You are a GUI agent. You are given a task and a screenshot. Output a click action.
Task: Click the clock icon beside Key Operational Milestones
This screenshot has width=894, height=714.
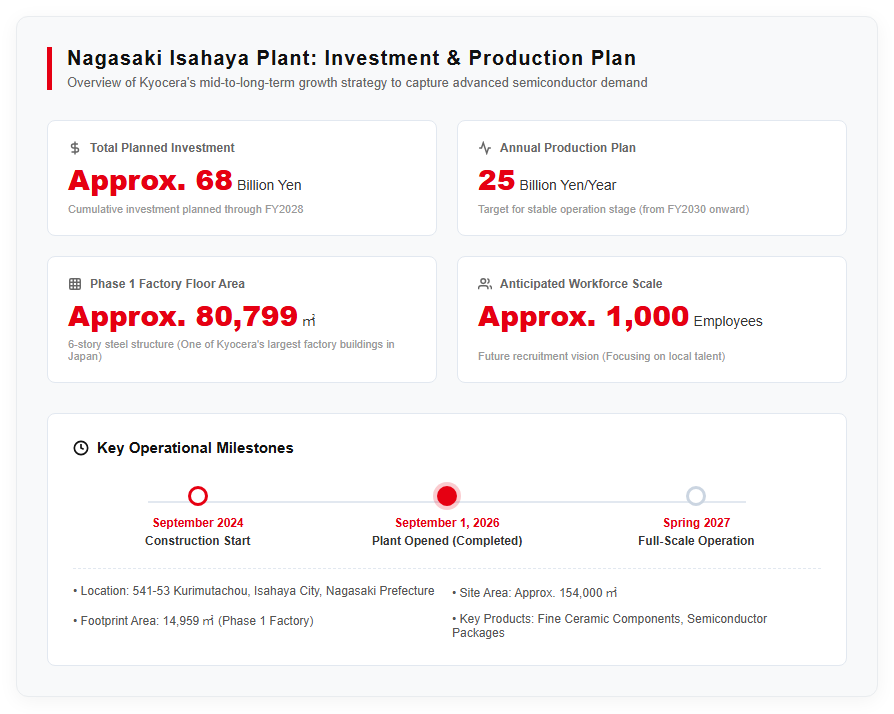(x=81, y=448)
